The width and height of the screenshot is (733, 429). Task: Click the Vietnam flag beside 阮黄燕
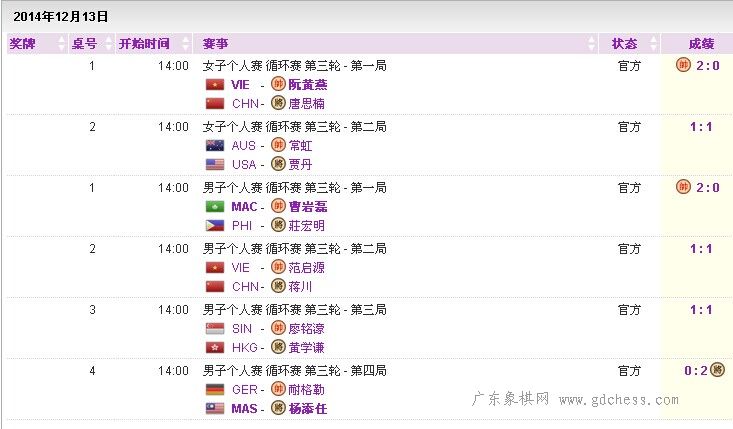point(214,85)
